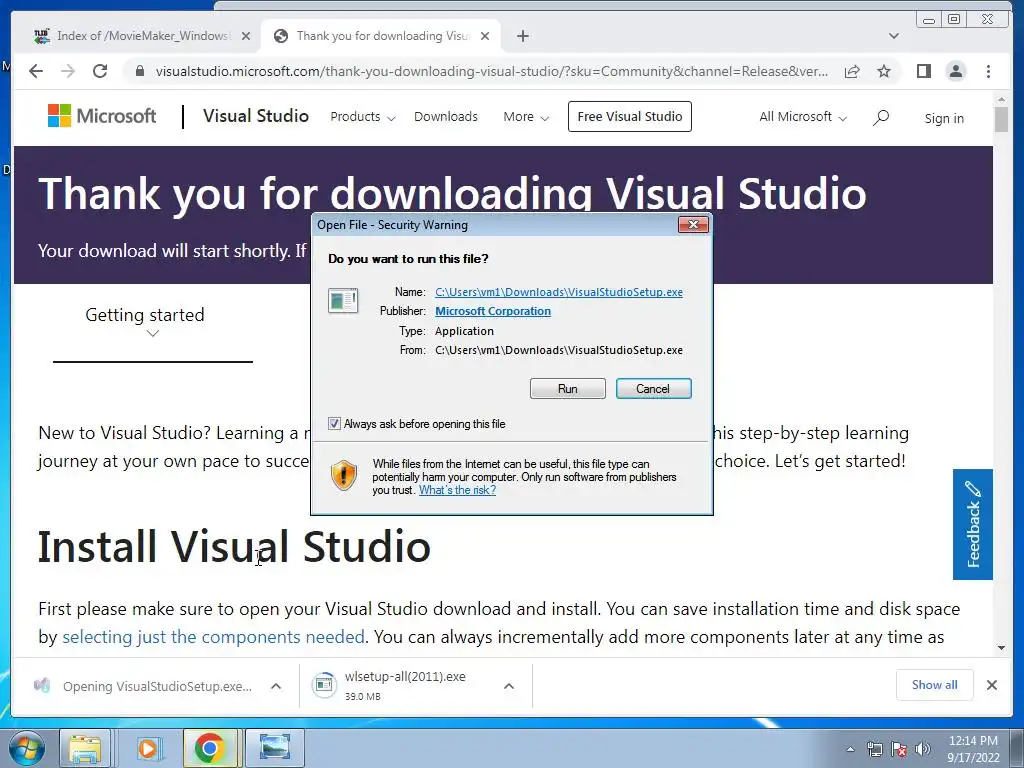The image size is (1024, 768).
Task: Click the running setup program taskbar icon
Action: point(275,748)
